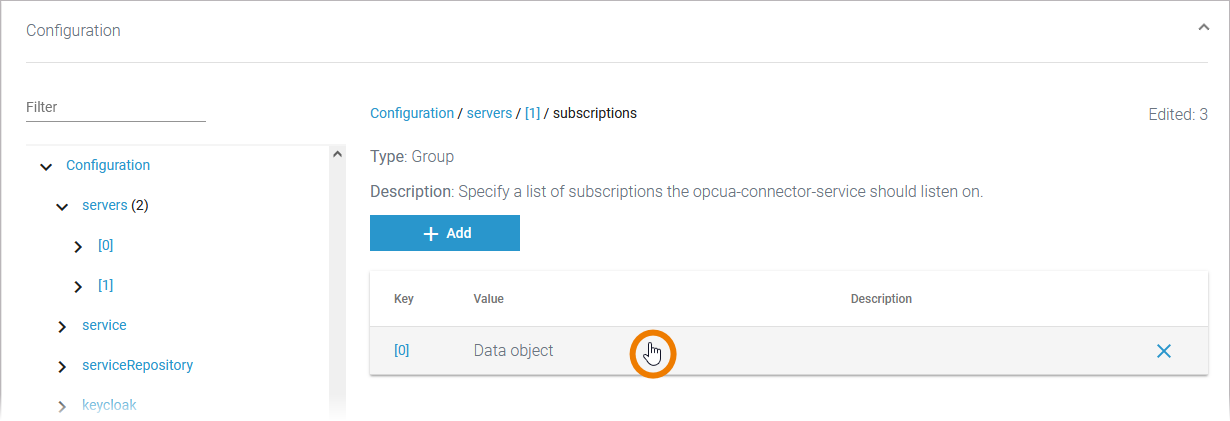The image size is (1230, 421).
Task: Open [1] breadcrumb link
Action: click(x=532, y=113)
